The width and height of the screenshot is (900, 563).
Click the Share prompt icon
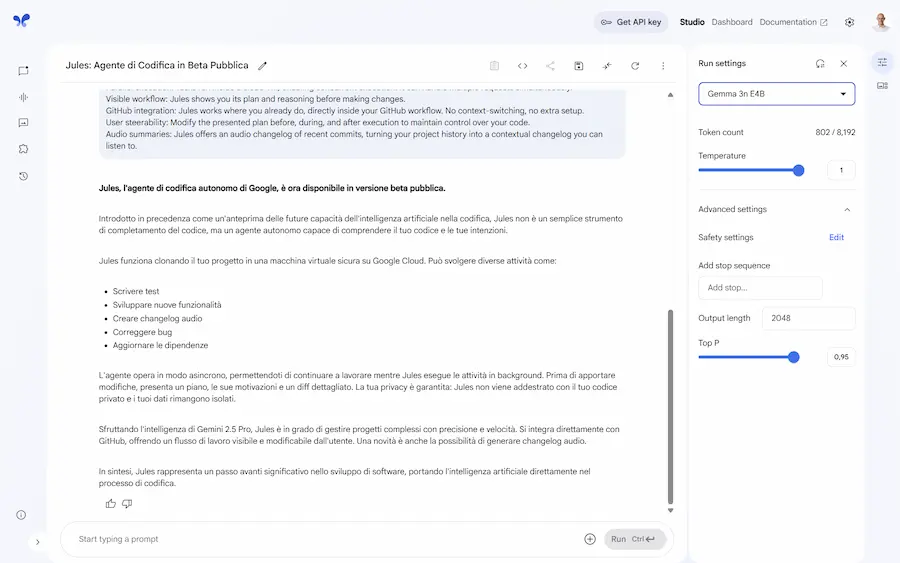click(x=550, y=66)
